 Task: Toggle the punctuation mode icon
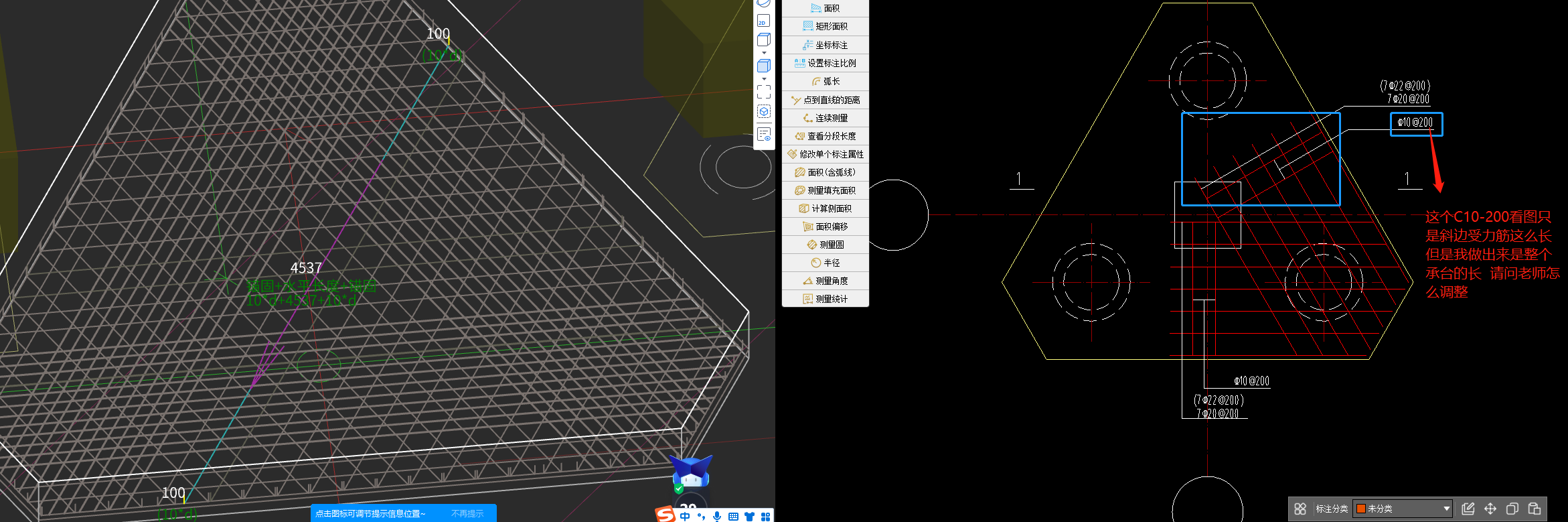point(701,516)
